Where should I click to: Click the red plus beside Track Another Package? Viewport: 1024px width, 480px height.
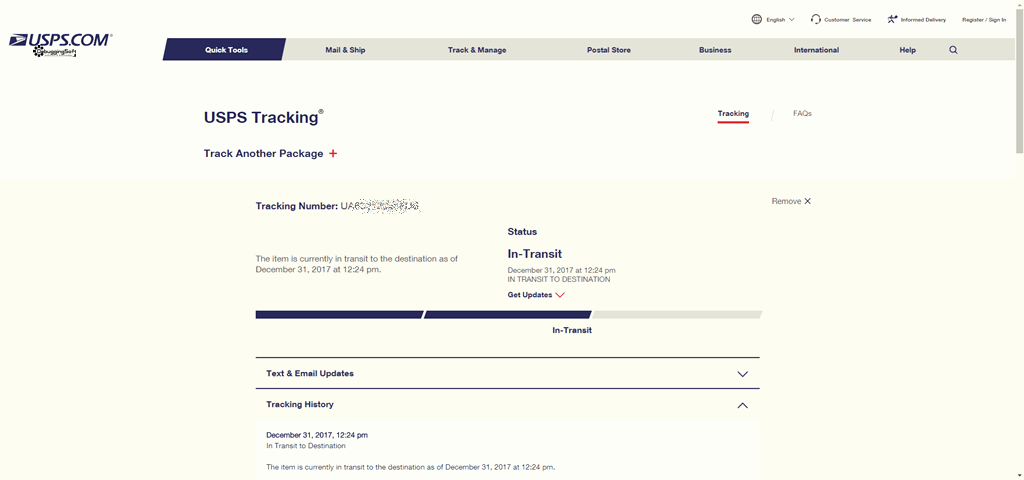pyautogui.click(x=333, y=153)
